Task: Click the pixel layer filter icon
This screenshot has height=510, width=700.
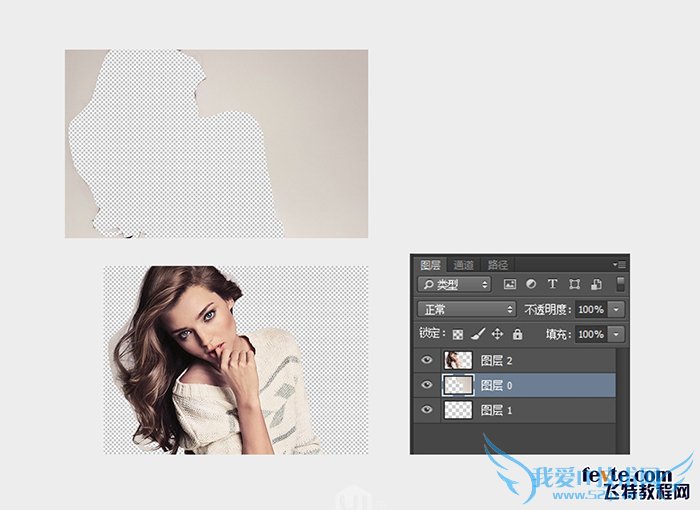Action: [x=509, y=285]
